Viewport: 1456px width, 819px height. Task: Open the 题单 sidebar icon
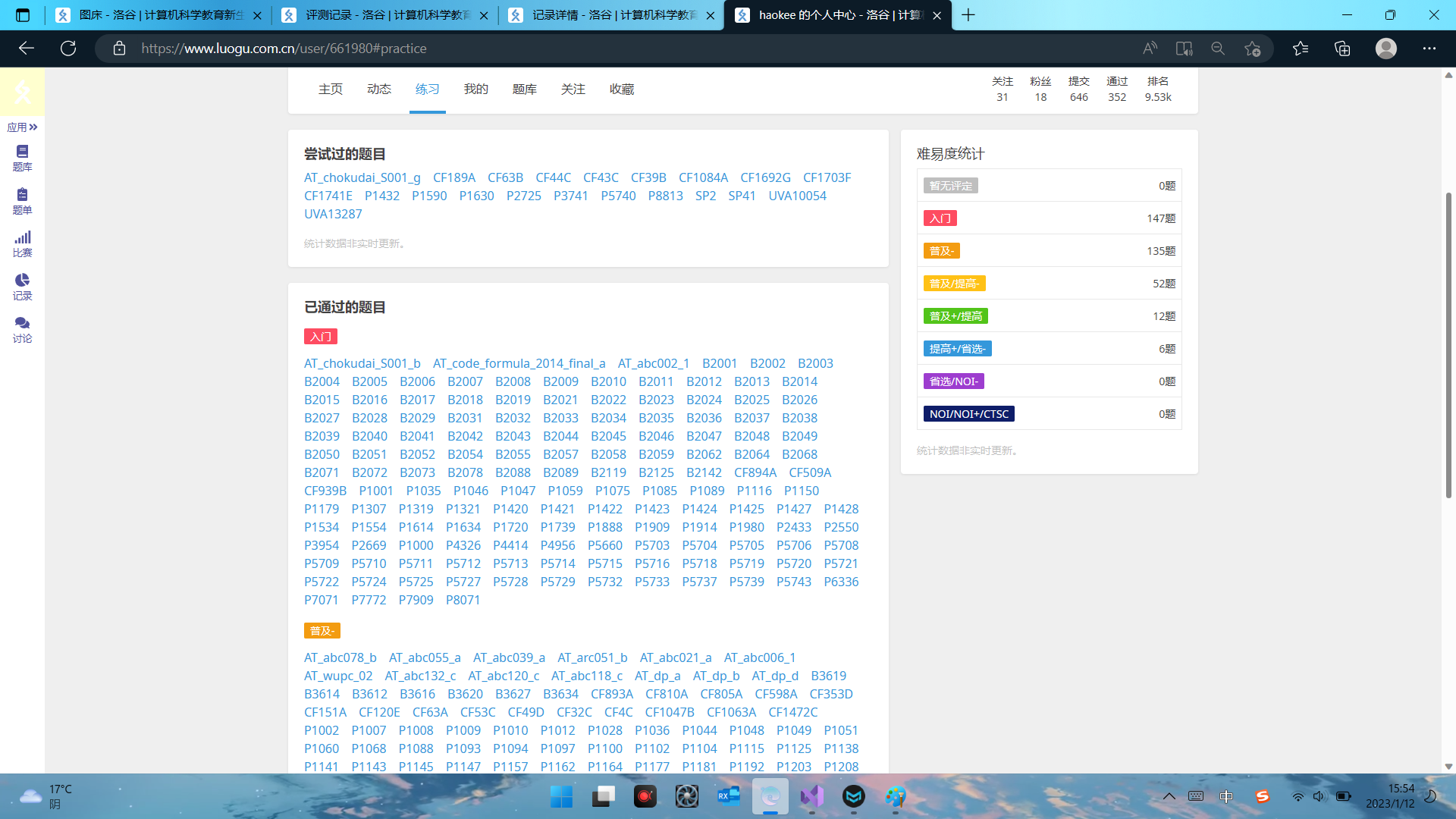coord(22,201)
